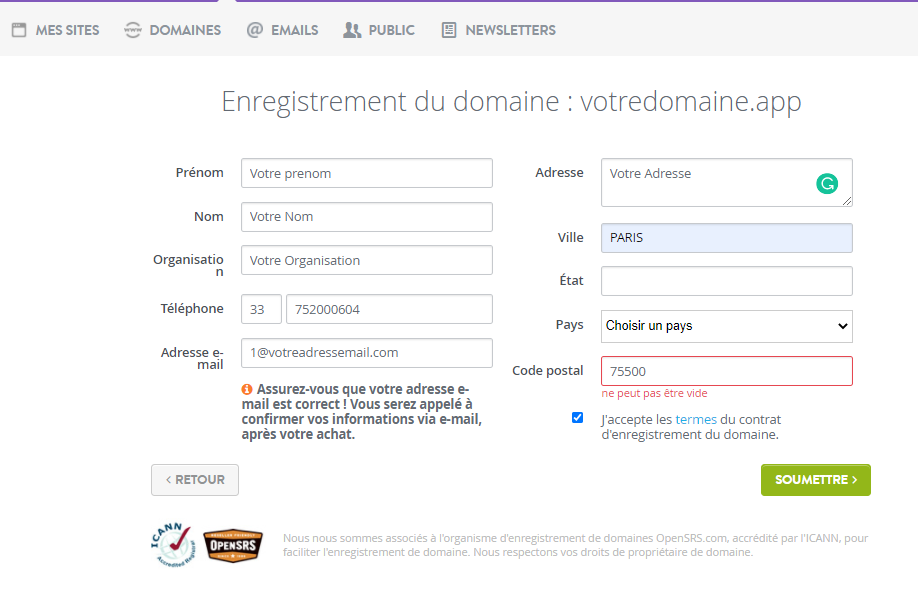
Task: Click the ICANN accredited registrar logo
Action: click(173, 545)
